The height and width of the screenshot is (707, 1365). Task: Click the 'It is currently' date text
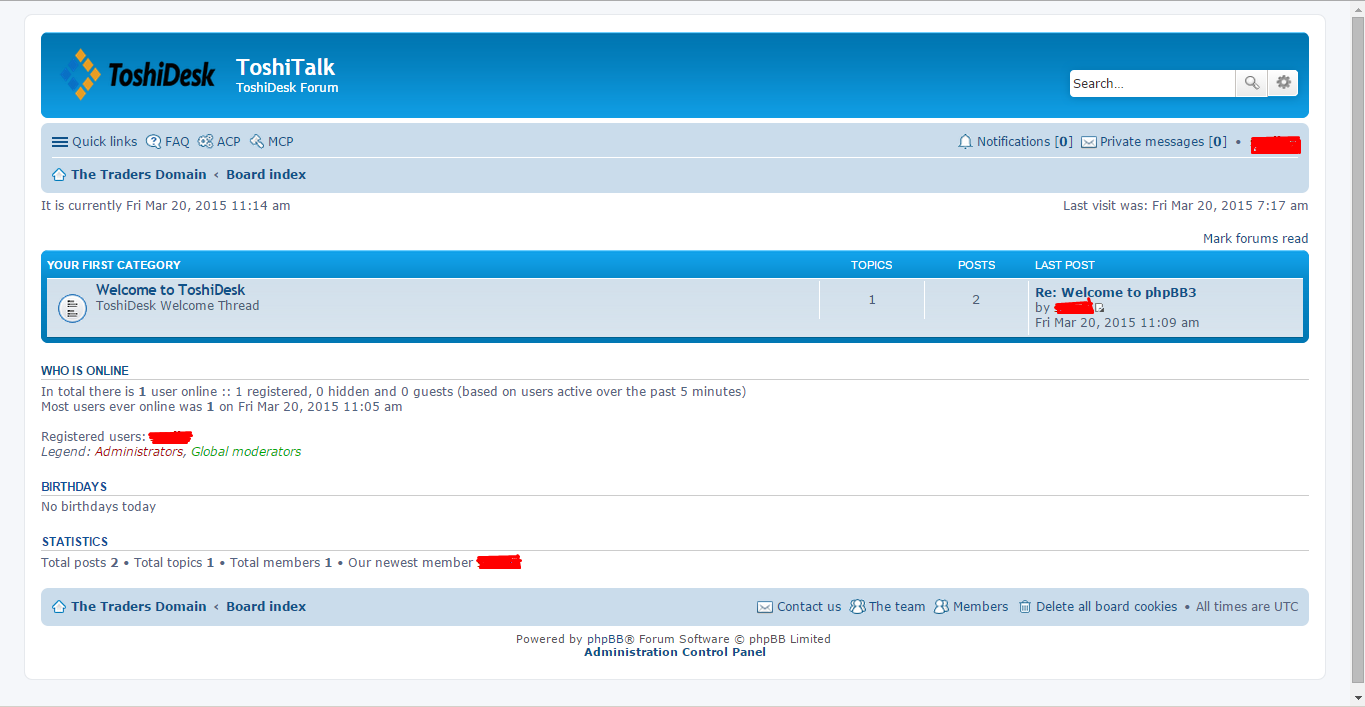point(166,206)
